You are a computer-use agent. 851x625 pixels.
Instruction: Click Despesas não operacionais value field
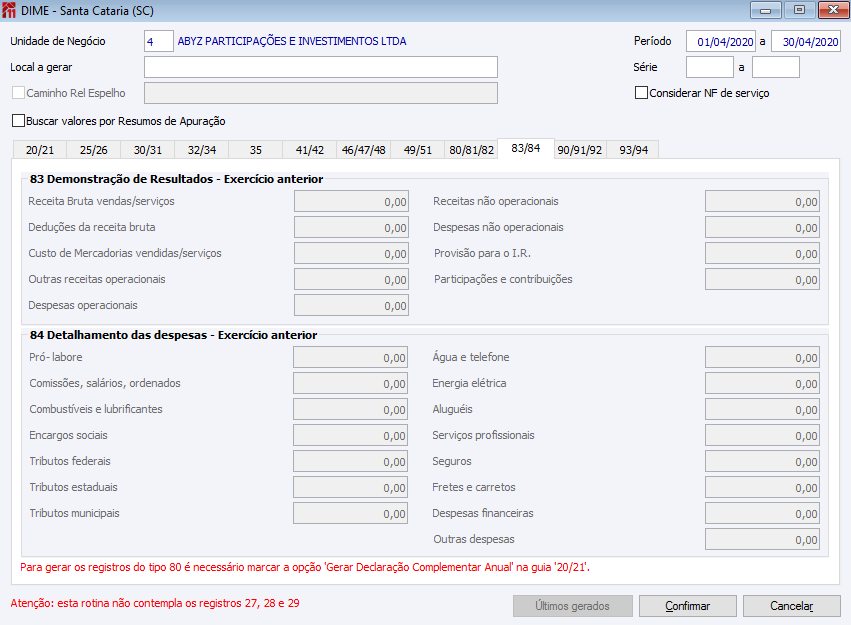coord(762,227)
